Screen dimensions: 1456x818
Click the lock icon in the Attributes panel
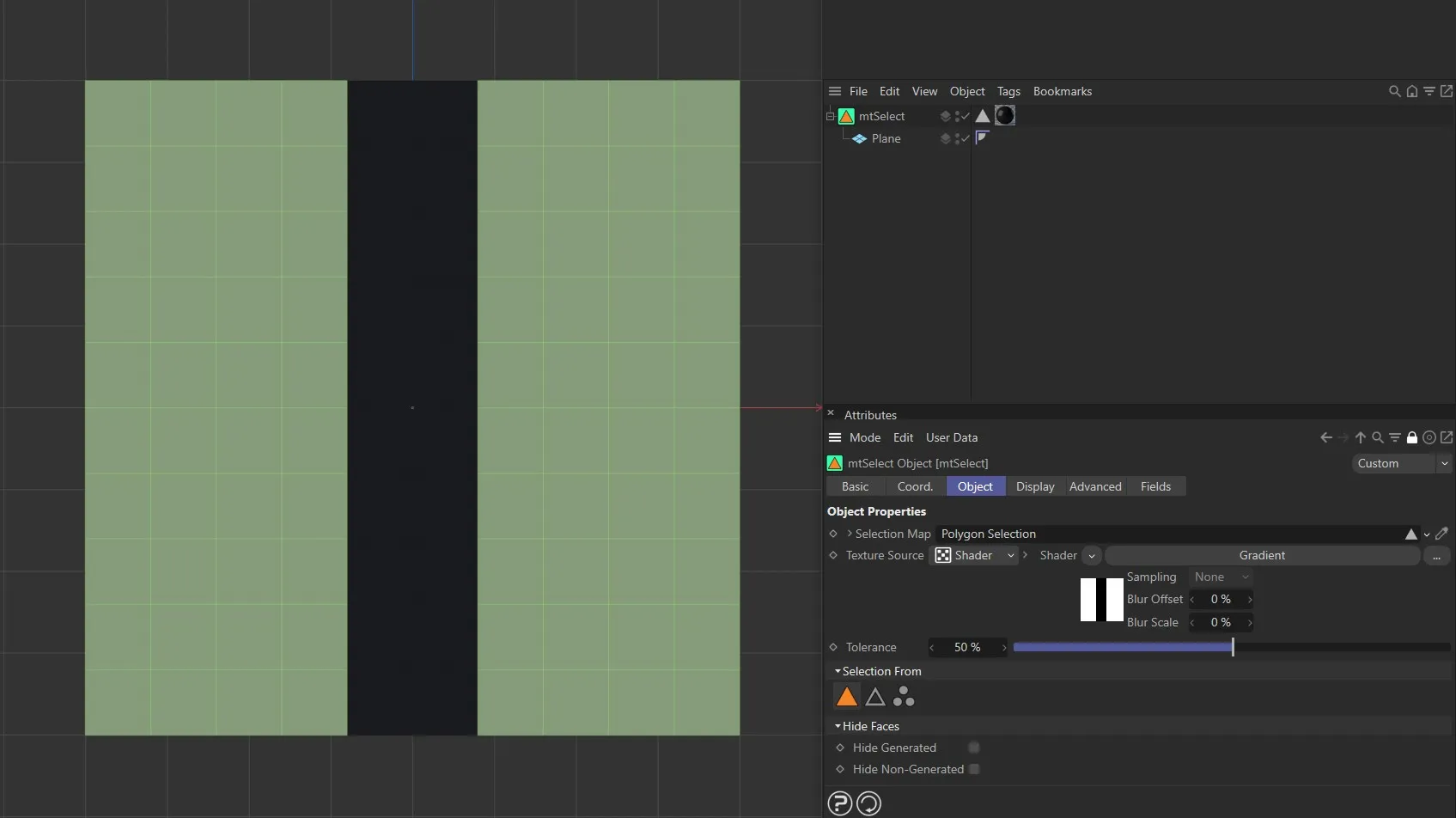(x=1411, y=437)
